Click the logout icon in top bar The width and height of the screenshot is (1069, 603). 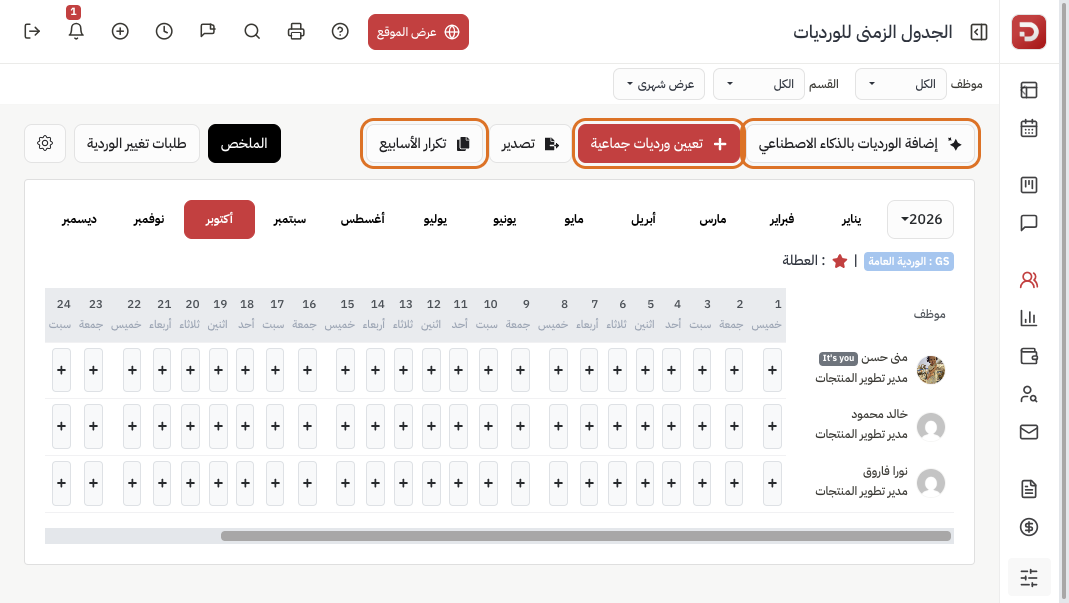pyautogui.click(x=32, y=31)
